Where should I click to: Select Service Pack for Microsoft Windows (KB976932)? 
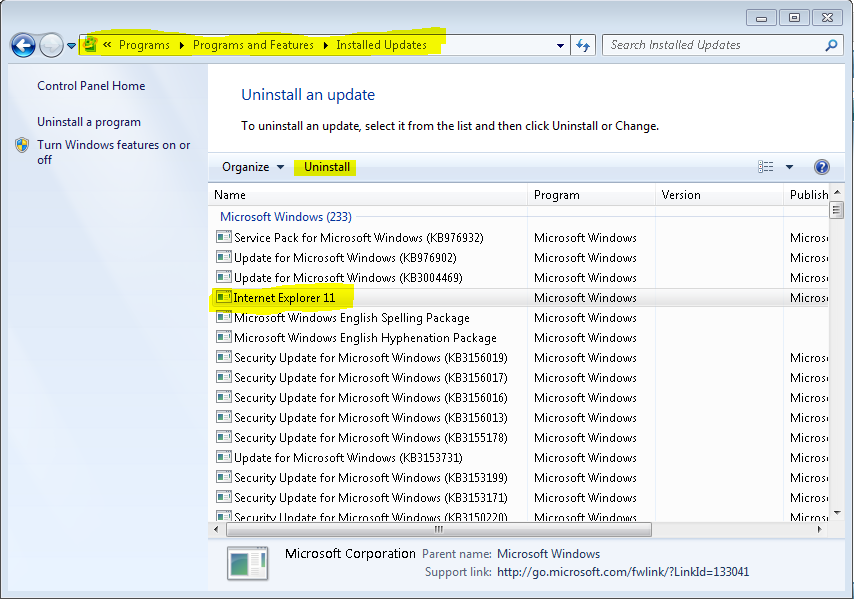click(x=359, y=238)
